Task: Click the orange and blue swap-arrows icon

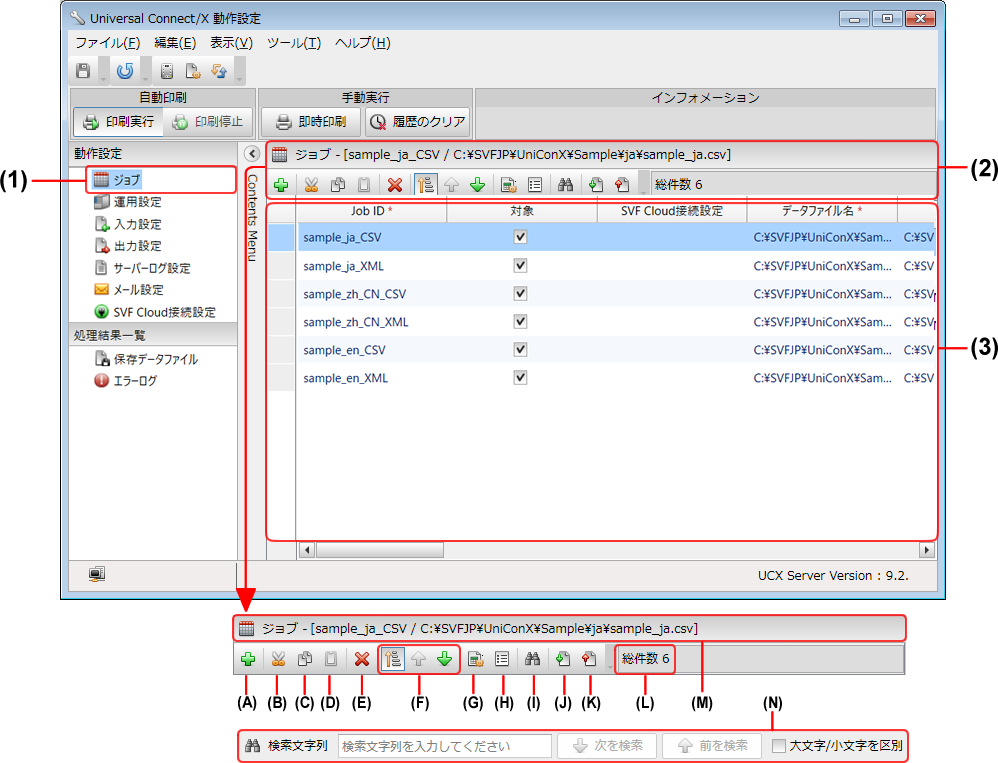Action: point(220,71)
